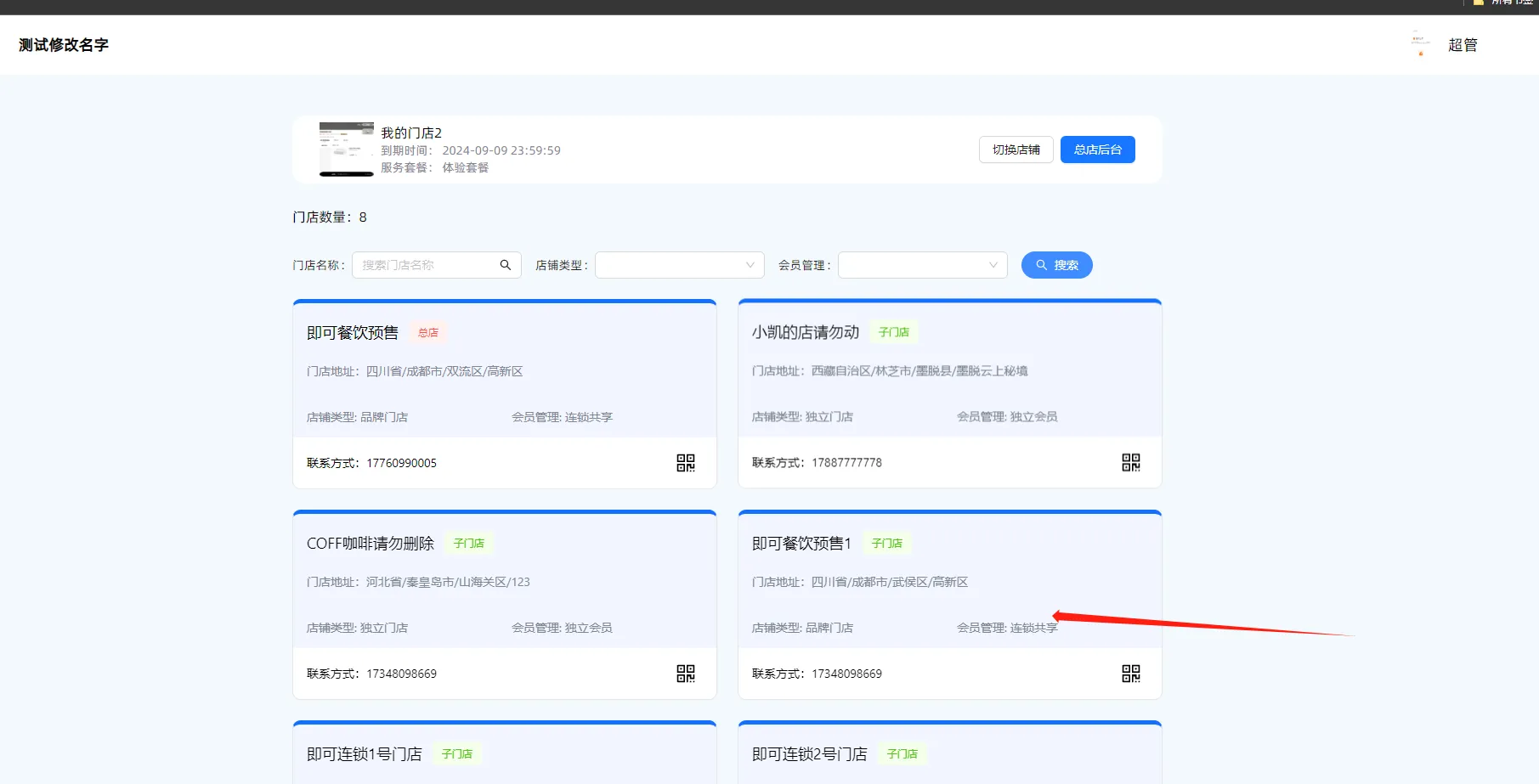Image resolution: width=1539 pixels, height=784 pixels.
Task: Click the 测试修改名字 site title
Action: click(62, 44)
